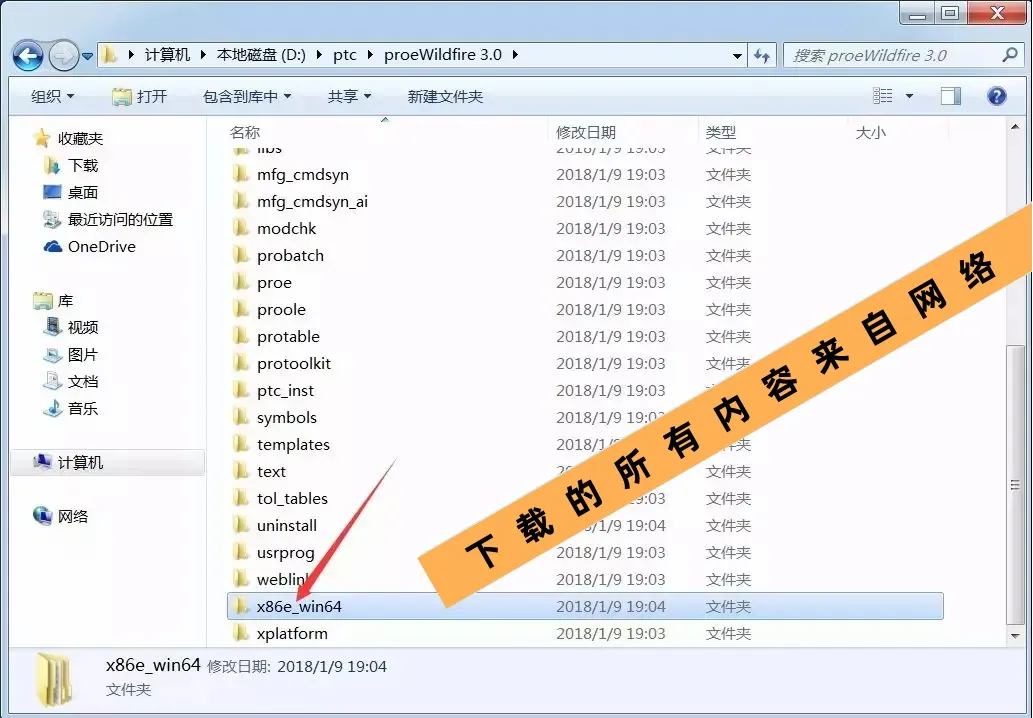Viewport: 1033px width, 718px height.
Task: Click the Forward navigation arrow button
Action: [64, 56]
